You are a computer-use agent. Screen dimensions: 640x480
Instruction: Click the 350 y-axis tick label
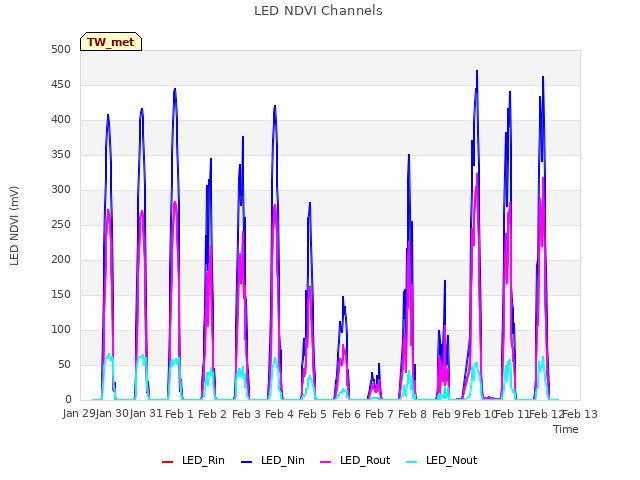click(x=61, y=155)
